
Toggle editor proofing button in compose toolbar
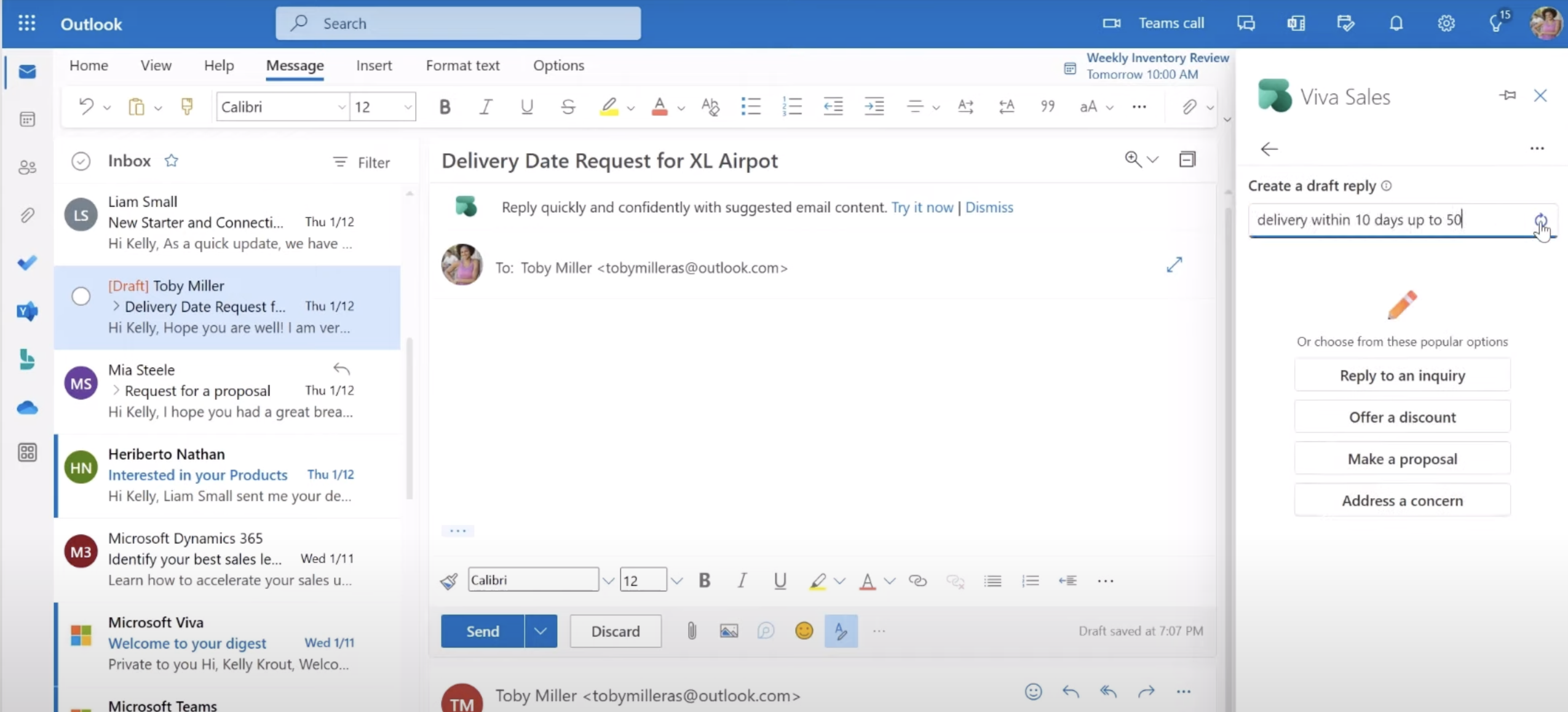pos(841,631)
